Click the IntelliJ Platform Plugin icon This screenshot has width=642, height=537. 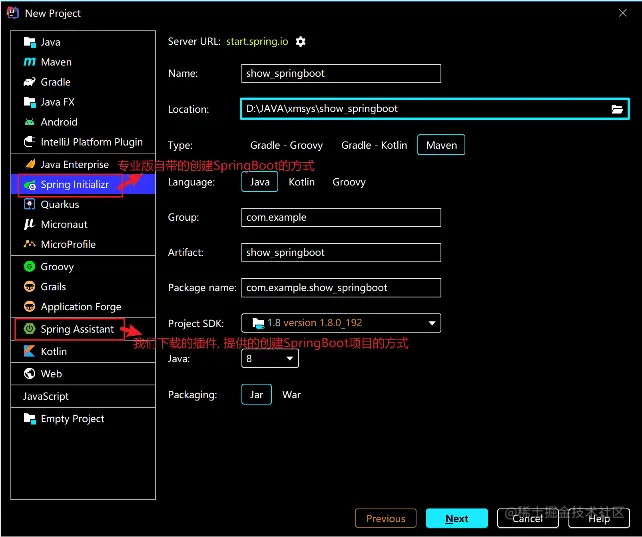click(x=29, y=142)
